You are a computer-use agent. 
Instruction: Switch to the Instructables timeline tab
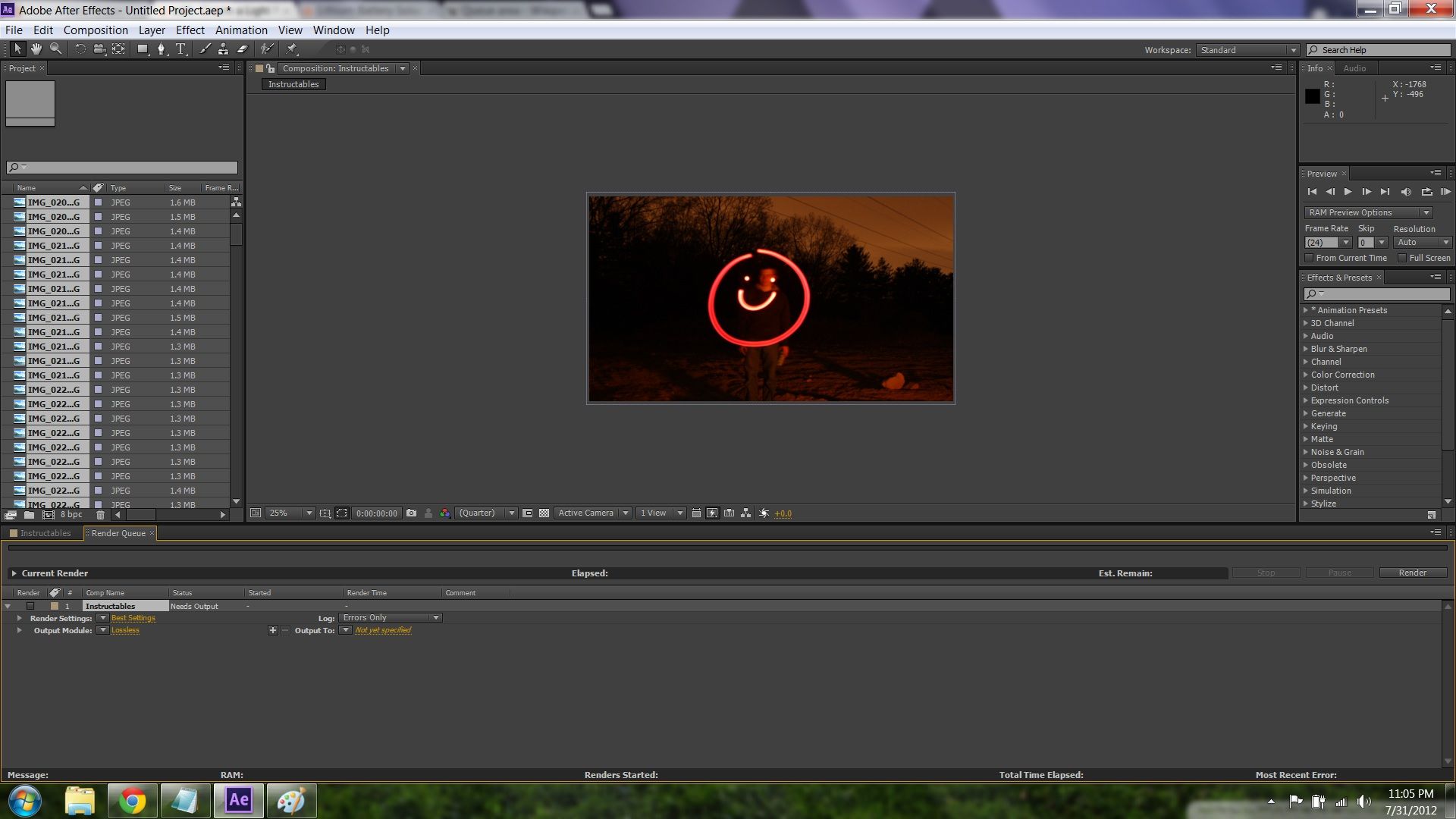tap(45, 533)
